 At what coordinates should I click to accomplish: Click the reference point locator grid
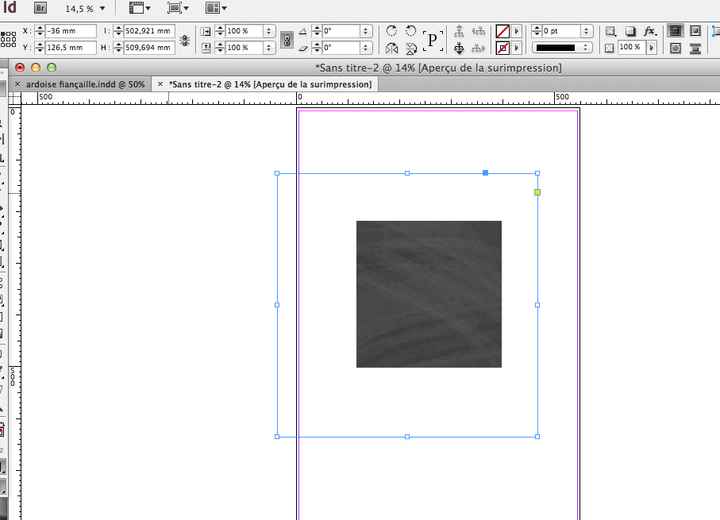[8, 39]
